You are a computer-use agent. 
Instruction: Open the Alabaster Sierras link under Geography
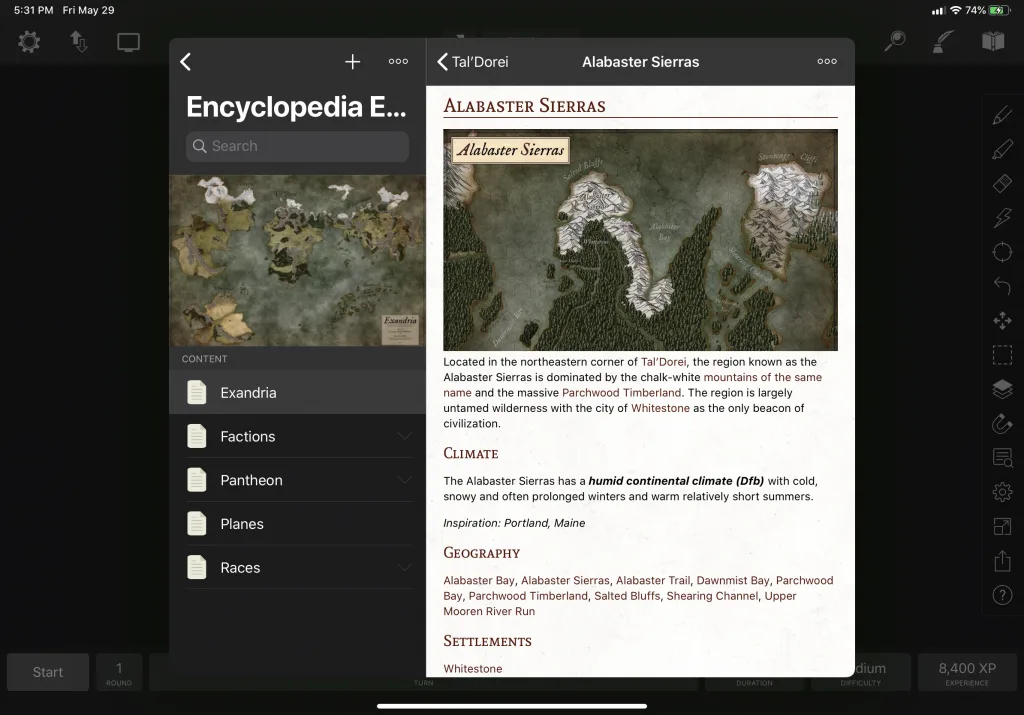coord(565,580)
